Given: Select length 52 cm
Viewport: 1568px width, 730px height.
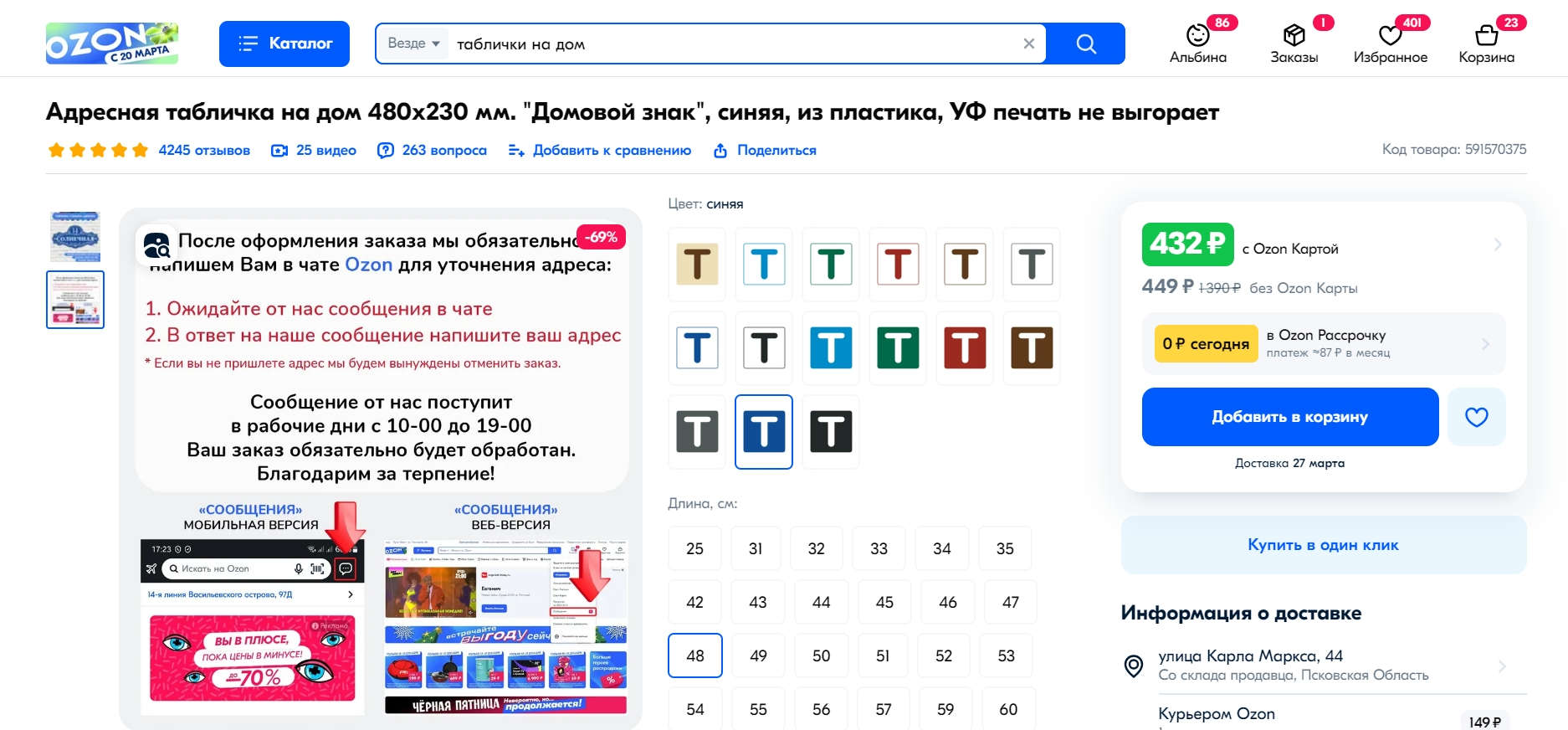Looking at the screenshot, I should tap(944, 655).
